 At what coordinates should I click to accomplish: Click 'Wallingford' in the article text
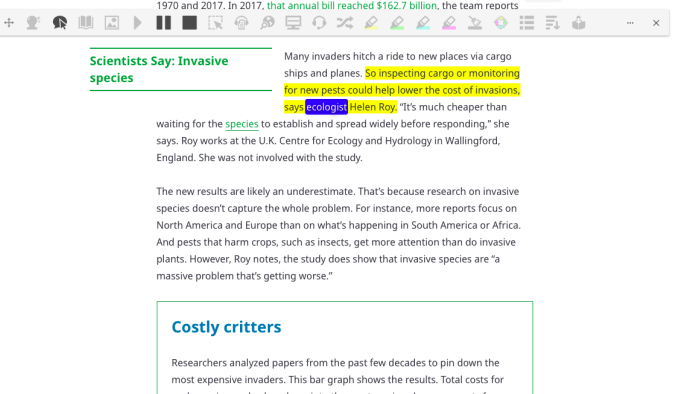click(x=472, y=141)
